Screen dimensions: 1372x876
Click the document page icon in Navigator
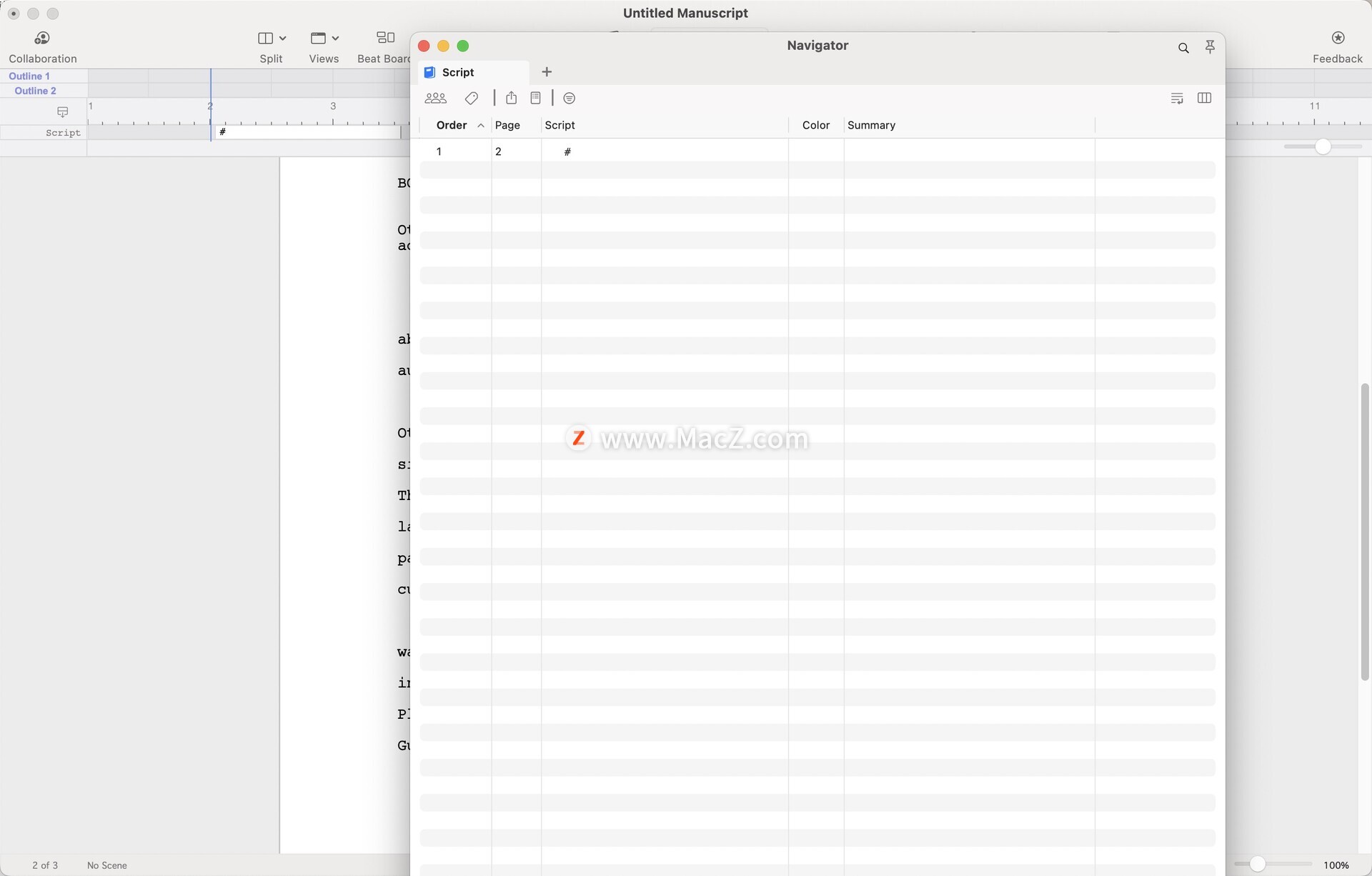coord(535,98)
